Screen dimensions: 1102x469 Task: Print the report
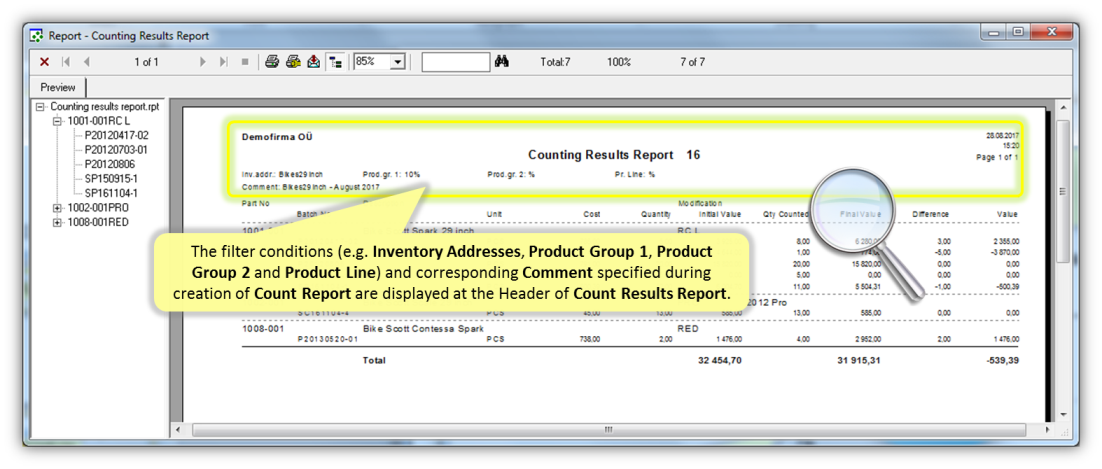271,62
